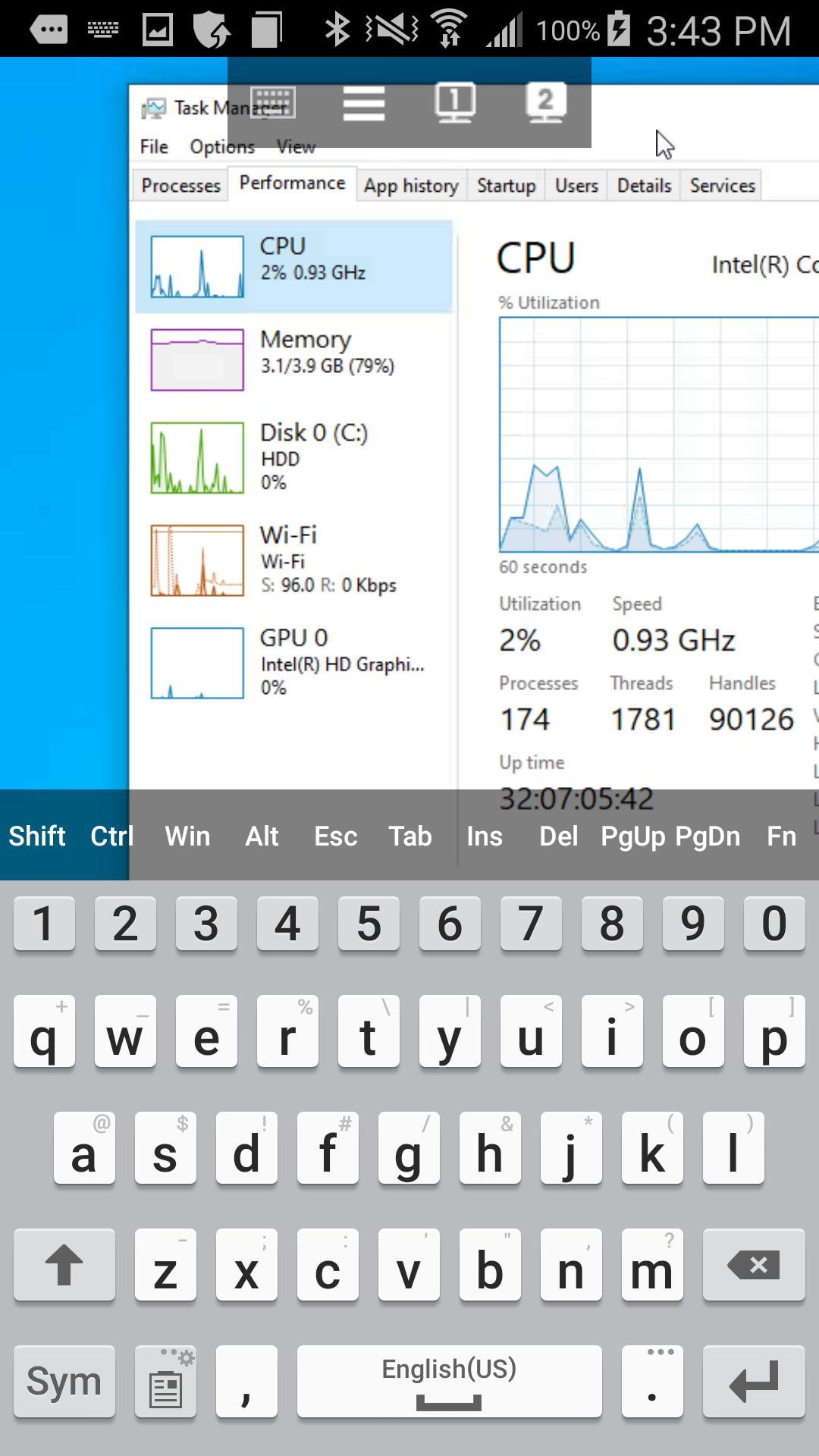Open the App history tab
The height and width of the screenshot is (1456, 819).
tap(411, 186)
